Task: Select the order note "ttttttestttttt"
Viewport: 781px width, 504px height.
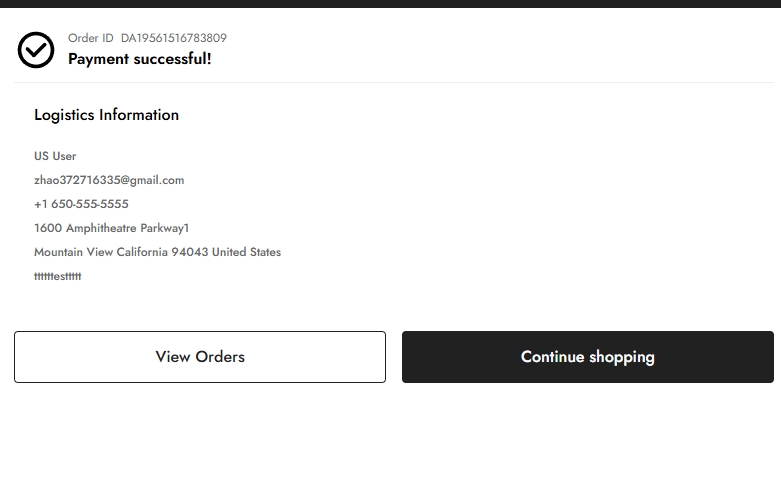Action: pyautogui.click(x=57, y=276)
